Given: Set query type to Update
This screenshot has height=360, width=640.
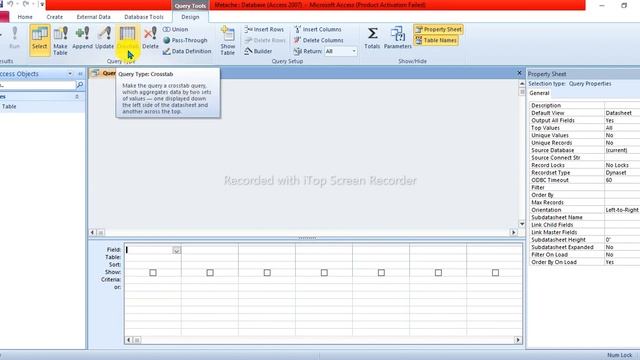Looking at the screenshot, I should point(104,38).
